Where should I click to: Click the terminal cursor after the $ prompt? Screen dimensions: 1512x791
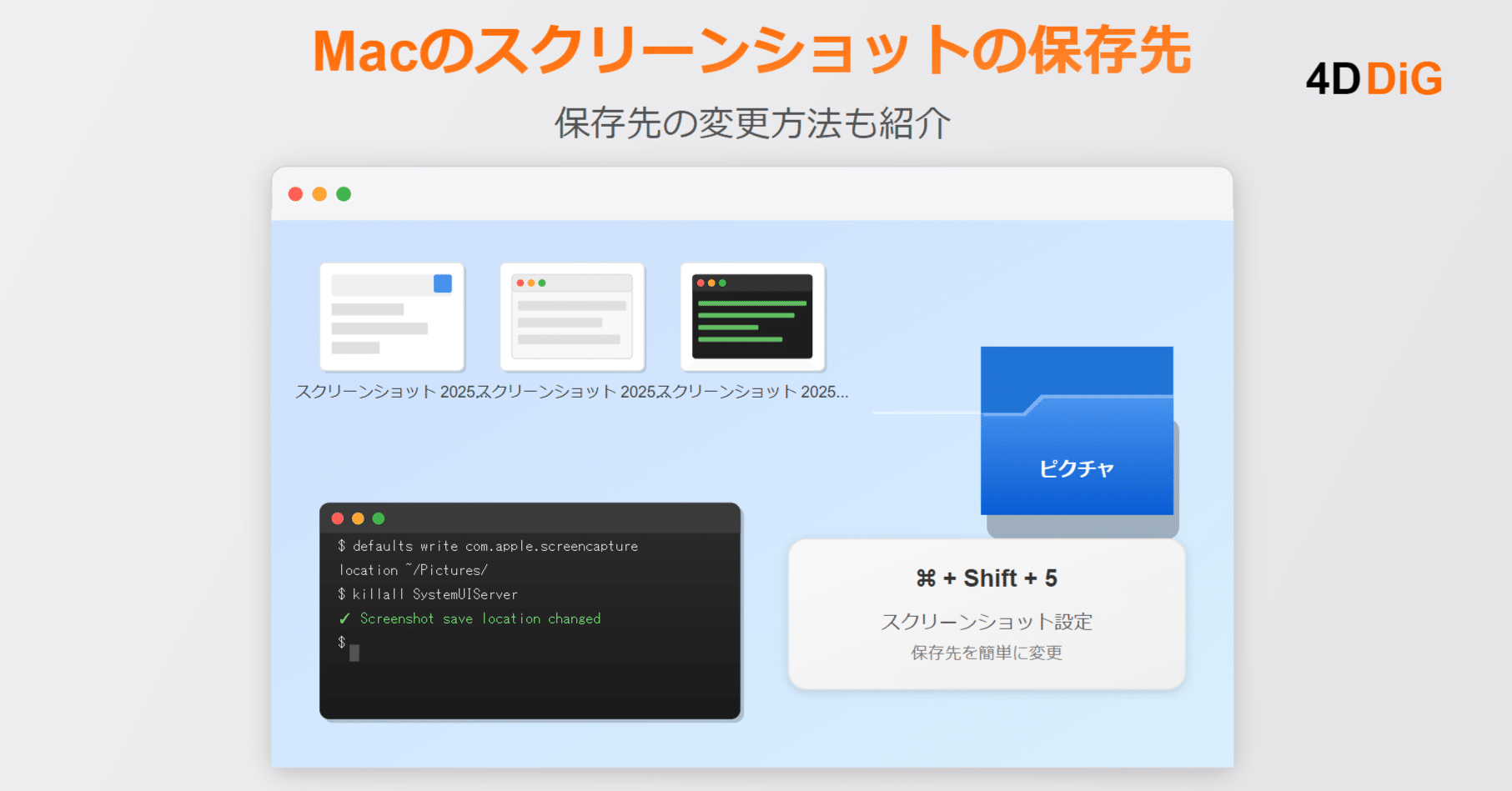(354, 653)
